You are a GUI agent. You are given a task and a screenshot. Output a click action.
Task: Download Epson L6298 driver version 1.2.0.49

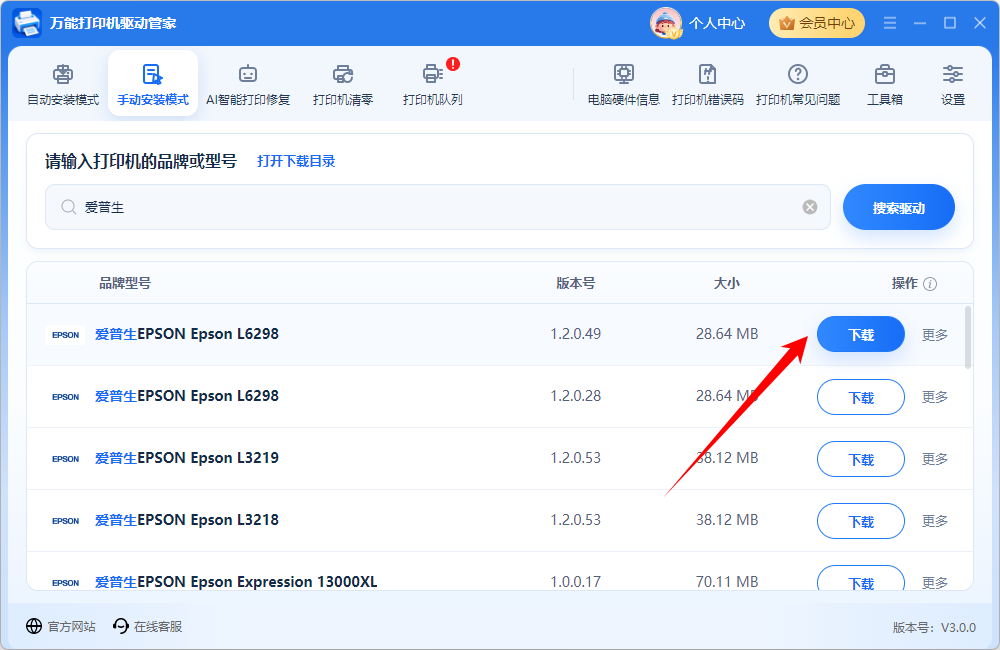(x=861, y=334)
